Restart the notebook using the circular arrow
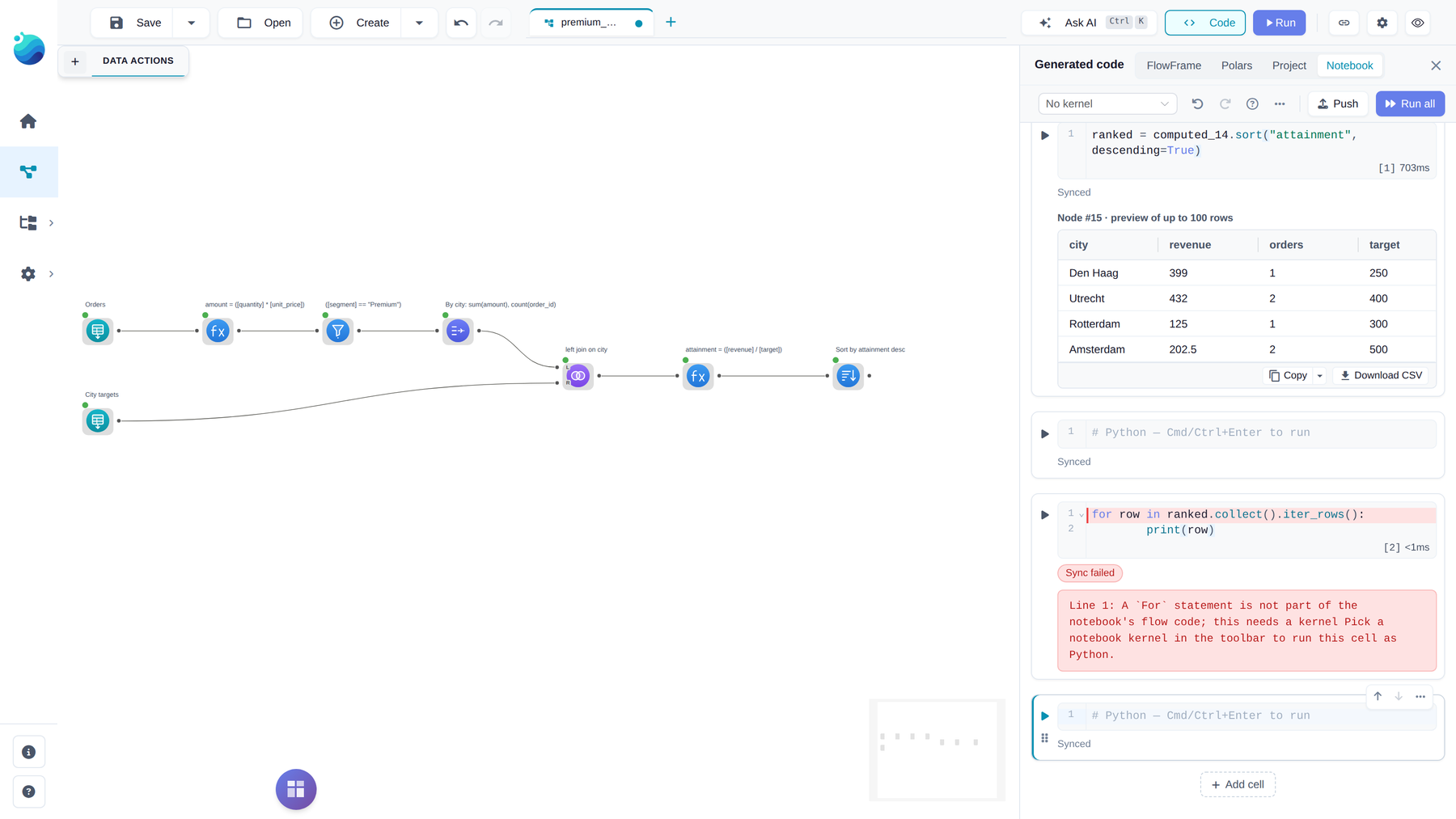Viewport: 1456px width, 819px height. [1197, 103]
